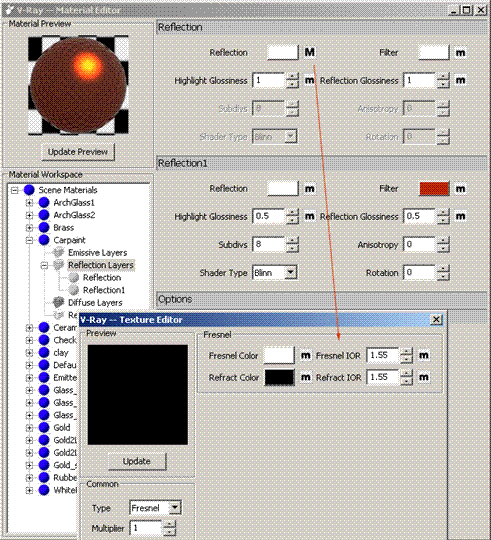Close the Texture Editor window
The height and width of the screenshot is (540, 491).
point(436,320)
